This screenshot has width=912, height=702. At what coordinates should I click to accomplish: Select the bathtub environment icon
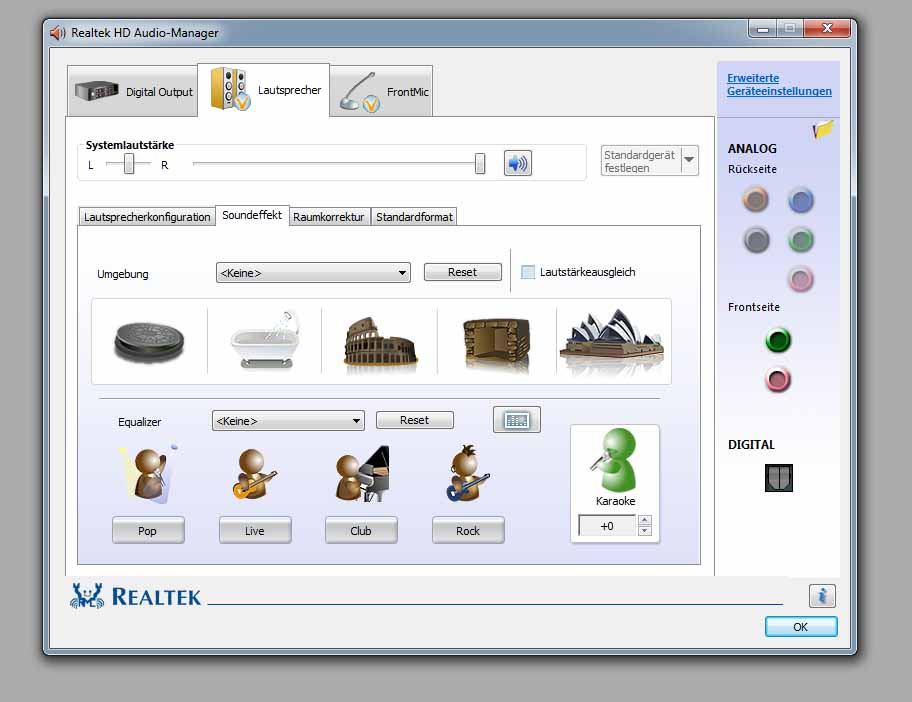pos(265,340)
